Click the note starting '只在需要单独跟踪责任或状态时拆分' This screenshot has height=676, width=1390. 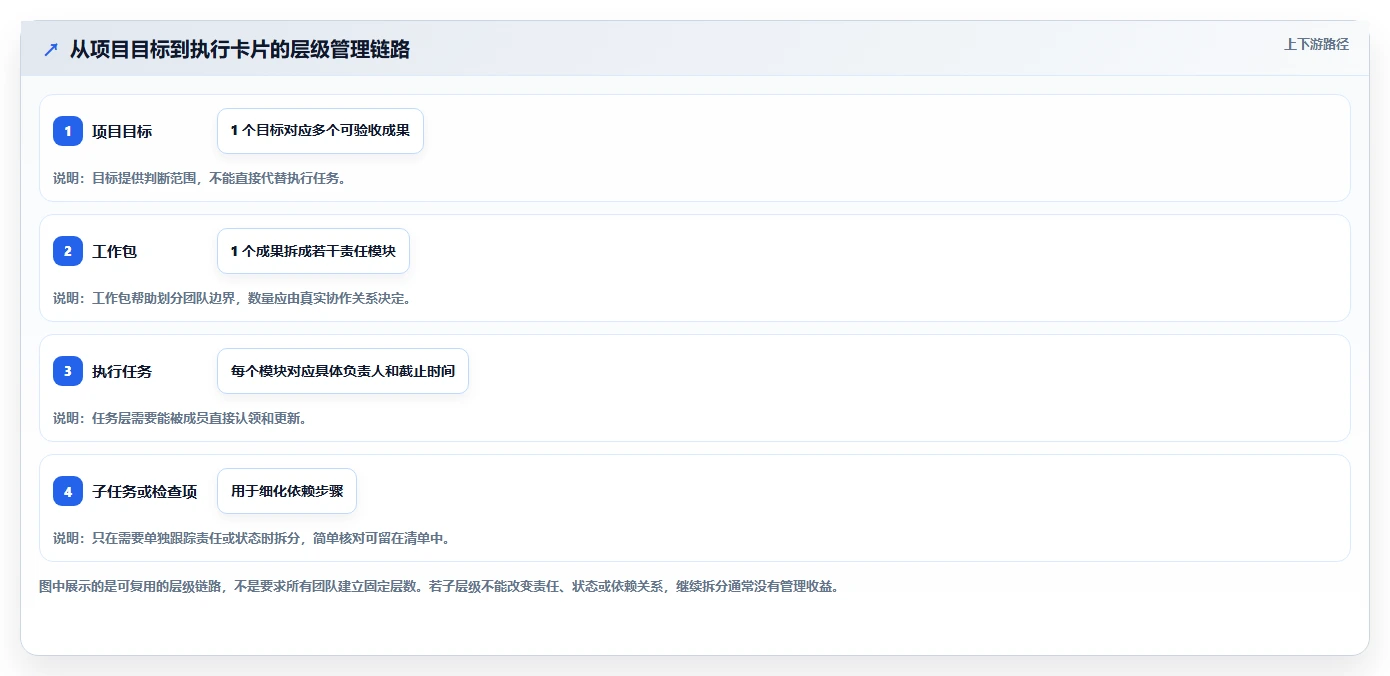[x=252, y=538]
